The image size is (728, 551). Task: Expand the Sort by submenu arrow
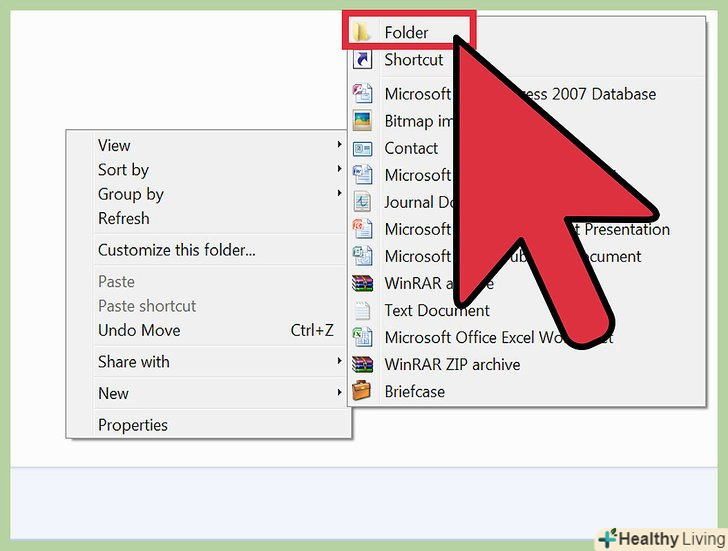tap(339, 169)
